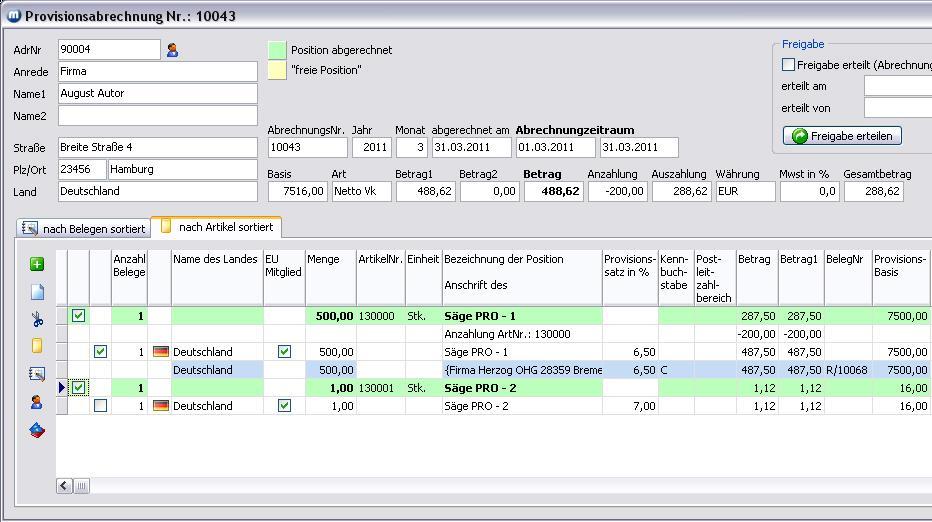This screenshot has height=522, width=932.
Task: Click the scissors cut icon
Action: [37, 320]
